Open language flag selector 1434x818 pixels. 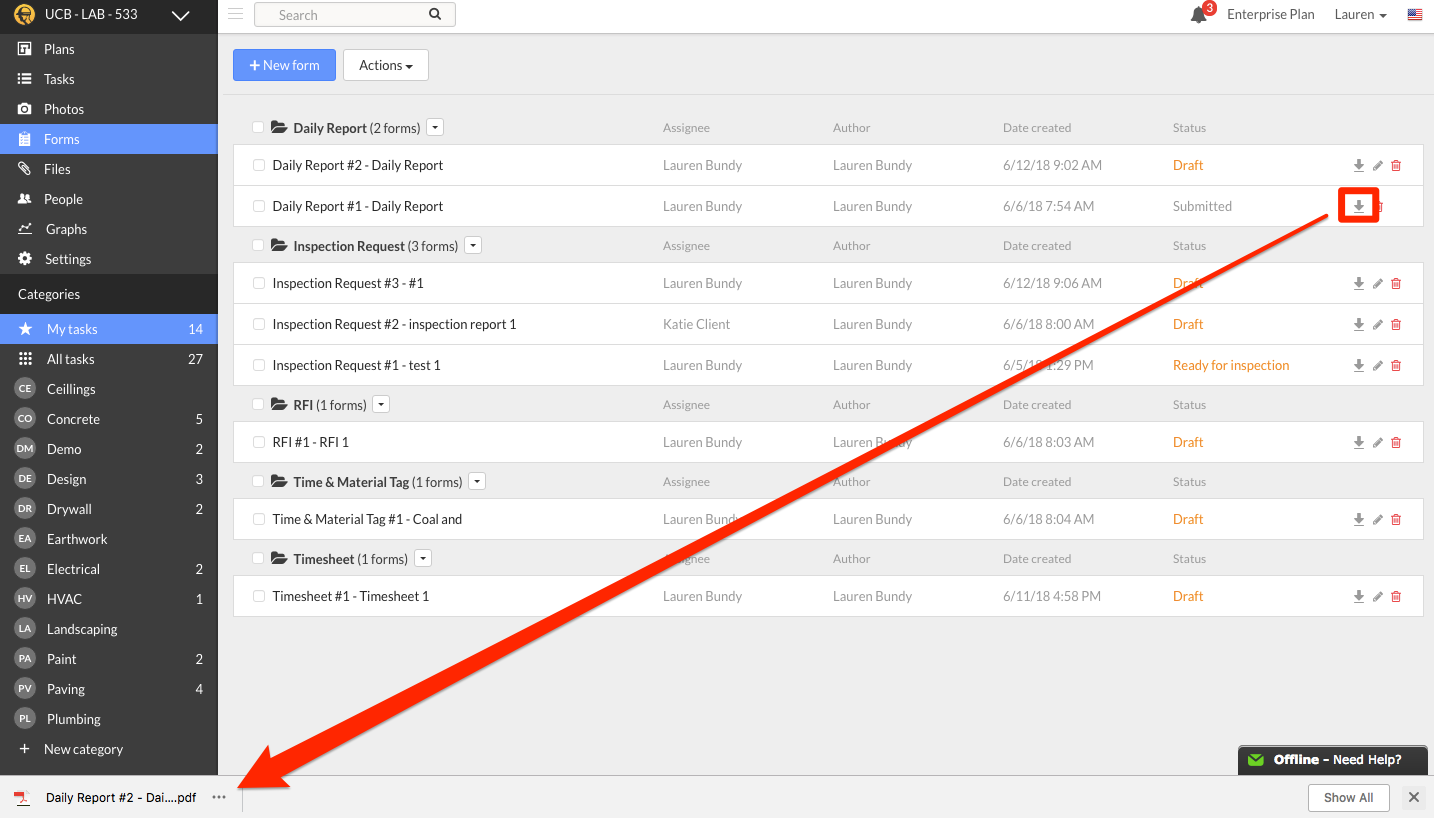(x=1414, y=15)
